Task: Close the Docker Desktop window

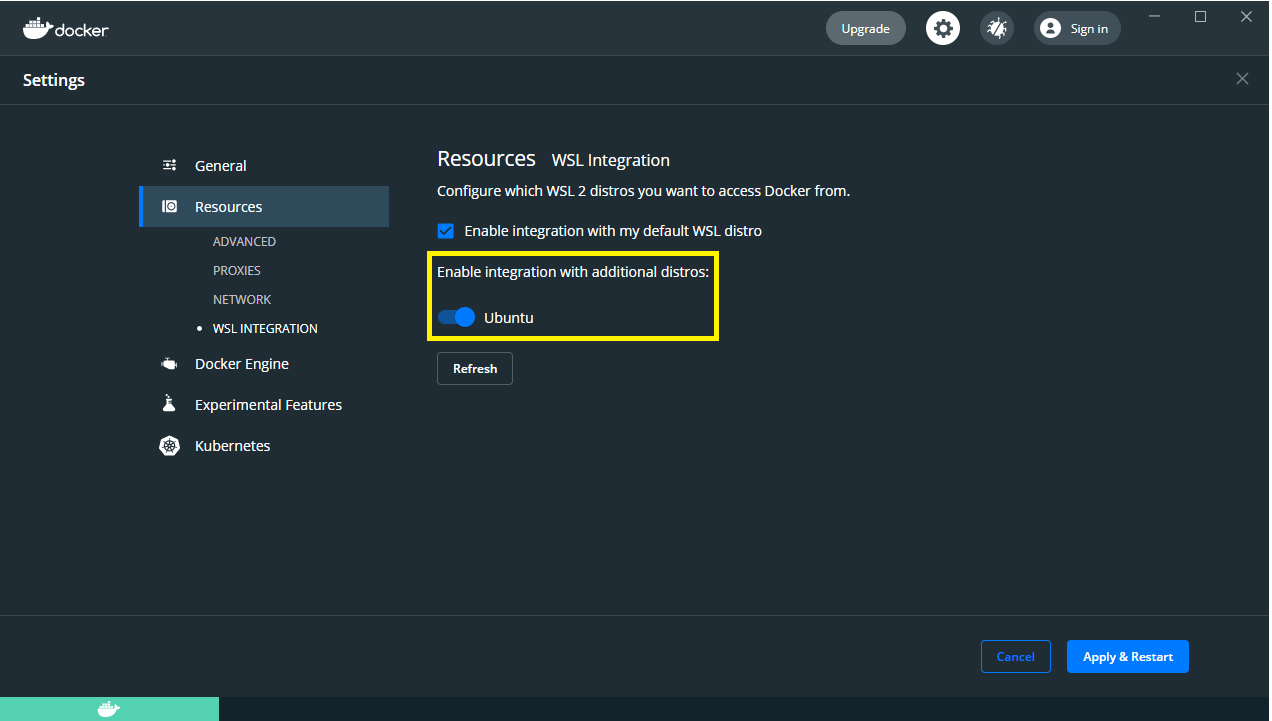Action: click(1246, 17)
